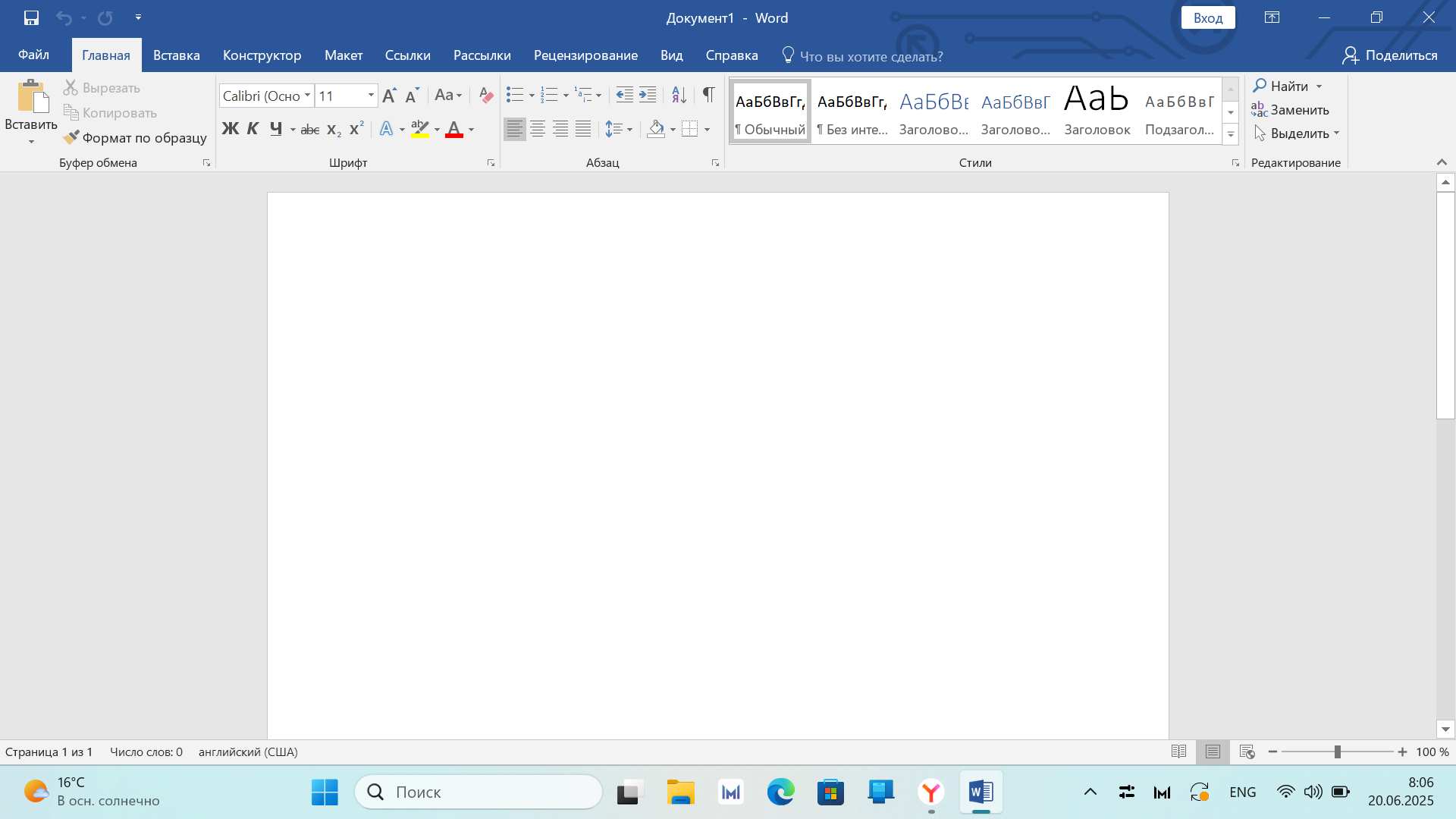The height and width of the screenshot is (819, 1456).
Task: Switch to the Конструктор tab
Action: pos(262,55)
